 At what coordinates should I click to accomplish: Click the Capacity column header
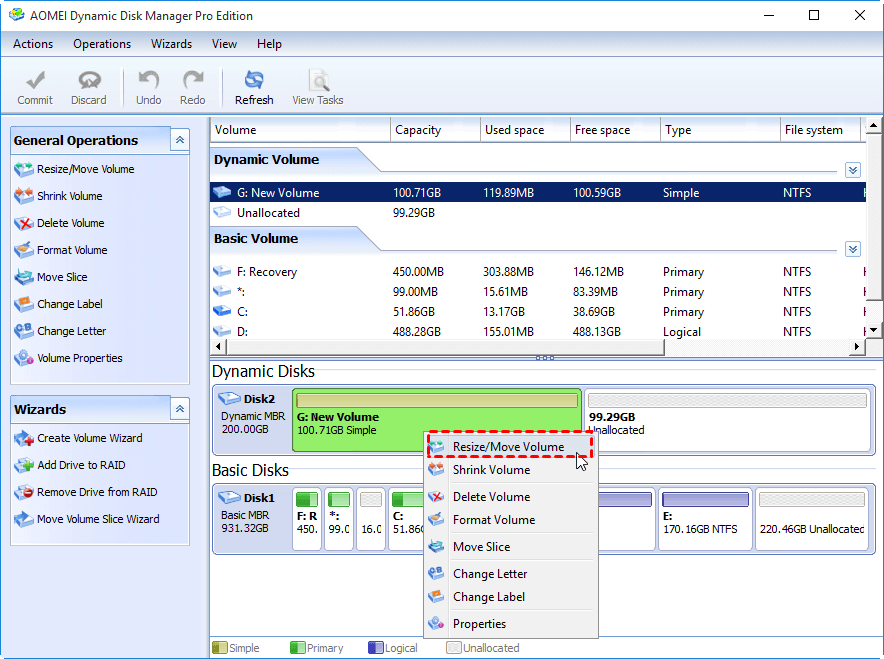[x=418, y=130]
